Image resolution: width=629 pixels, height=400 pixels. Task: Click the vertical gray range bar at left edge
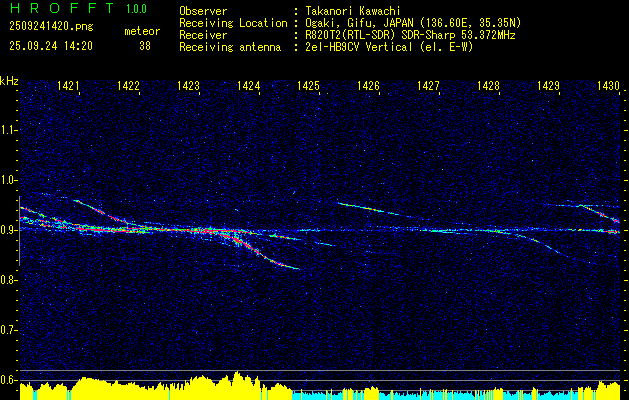[x=19, y=231]
